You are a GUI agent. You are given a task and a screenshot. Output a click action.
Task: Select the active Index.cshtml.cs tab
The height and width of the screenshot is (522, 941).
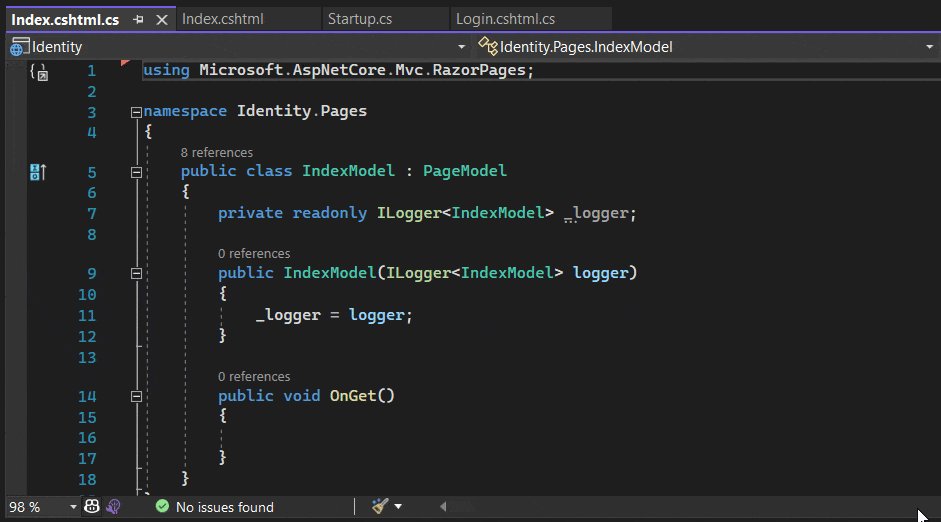(65, 20)
